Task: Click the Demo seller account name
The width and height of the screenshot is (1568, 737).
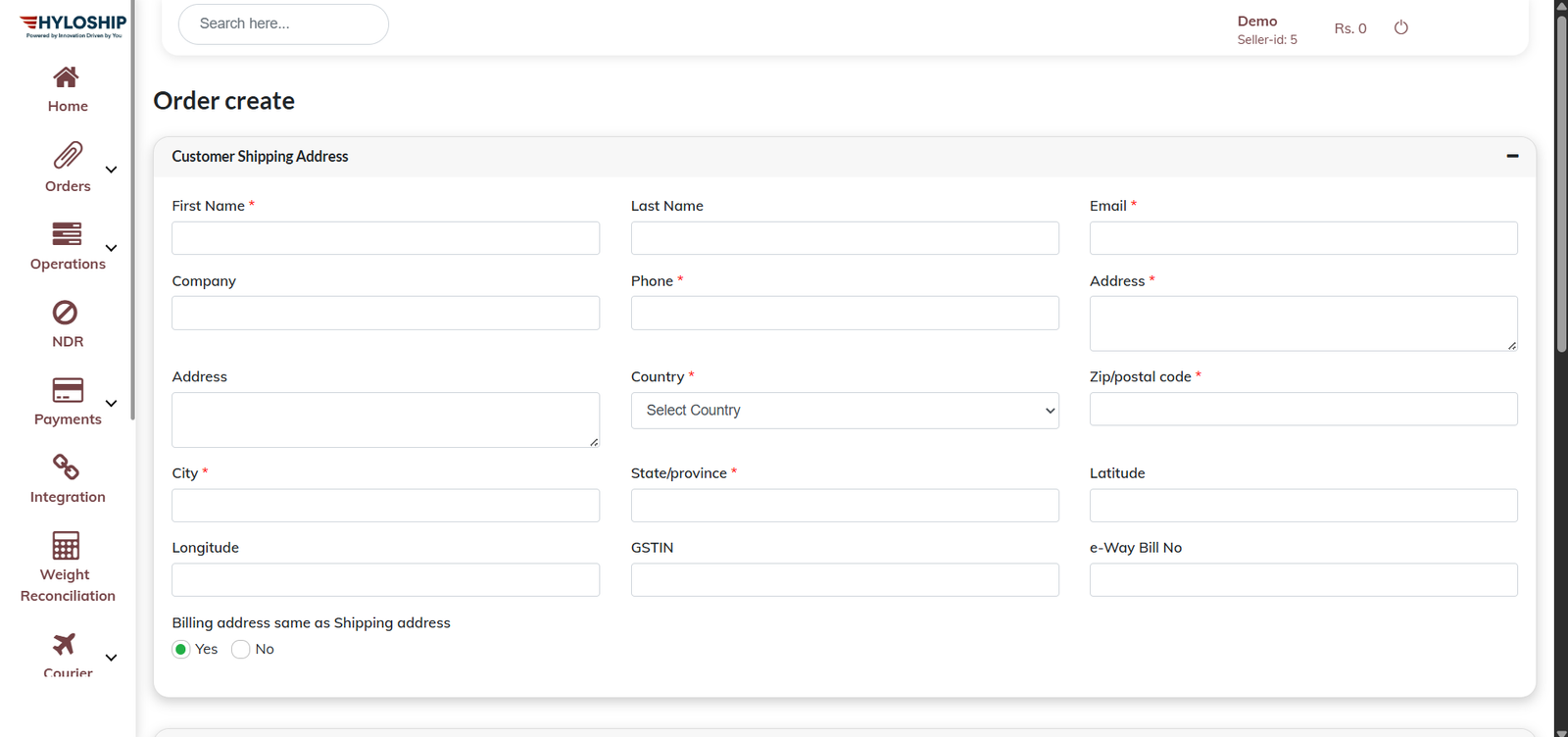Action: click(1256, 22)
